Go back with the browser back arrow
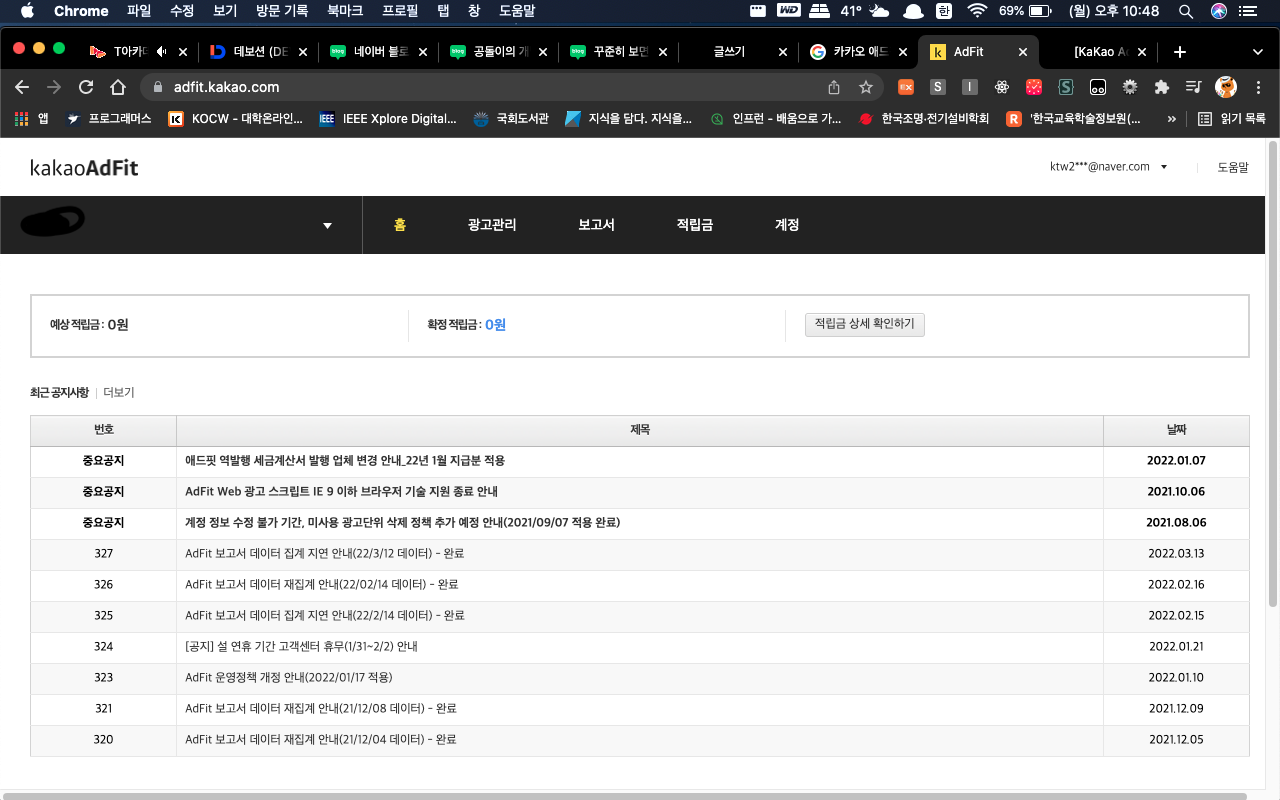The height and width of the screenshot is (800, 1280). tap(22, 87)
